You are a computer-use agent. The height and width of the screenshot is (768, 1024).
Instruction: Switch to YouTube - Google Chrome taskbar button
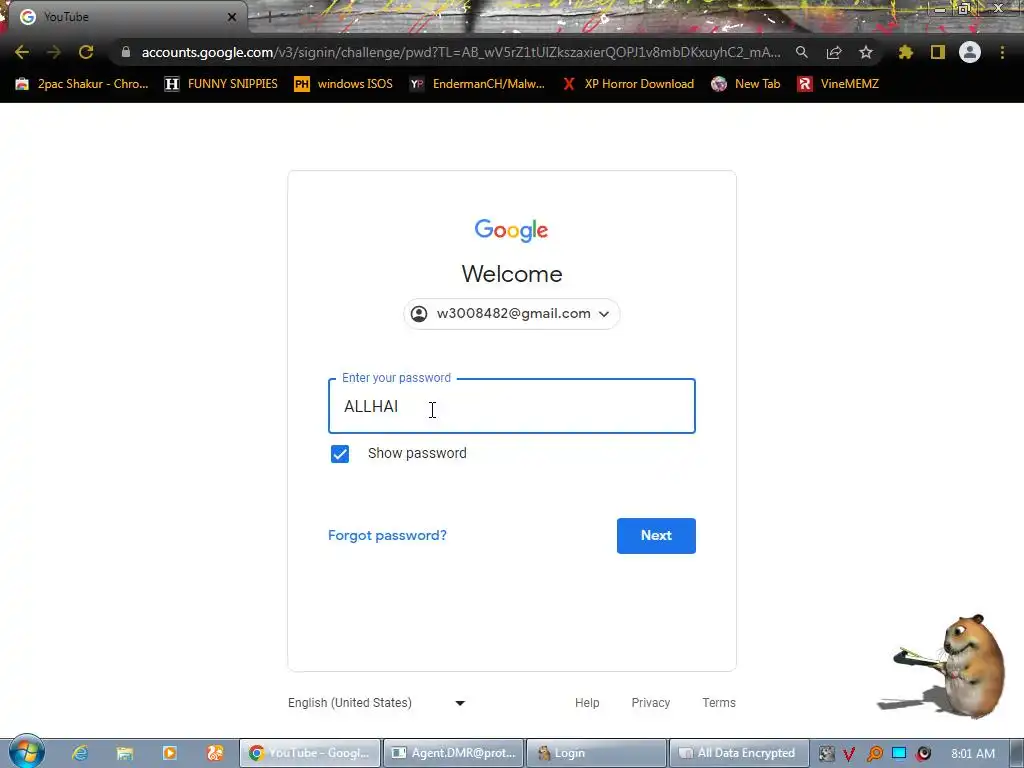click(310, 753)
